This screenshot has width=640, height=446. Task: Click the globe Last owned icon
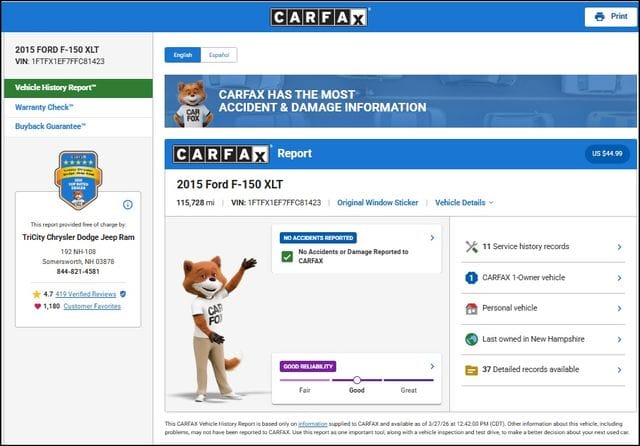[471, 339]
